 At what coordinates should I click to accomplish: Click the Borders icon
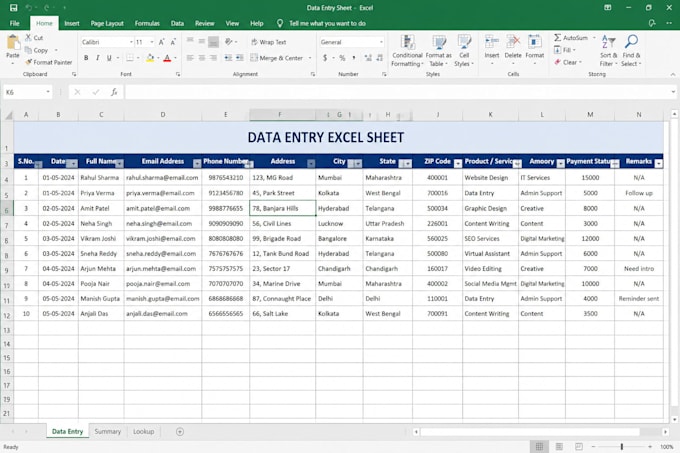click(x=130, y=58)
